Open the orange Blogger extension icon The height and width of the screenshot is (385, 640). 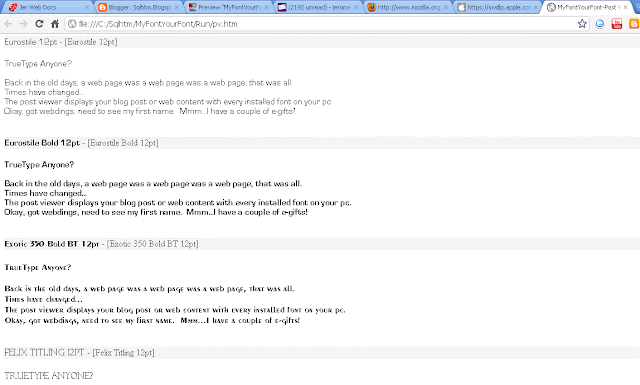[634, 24]
